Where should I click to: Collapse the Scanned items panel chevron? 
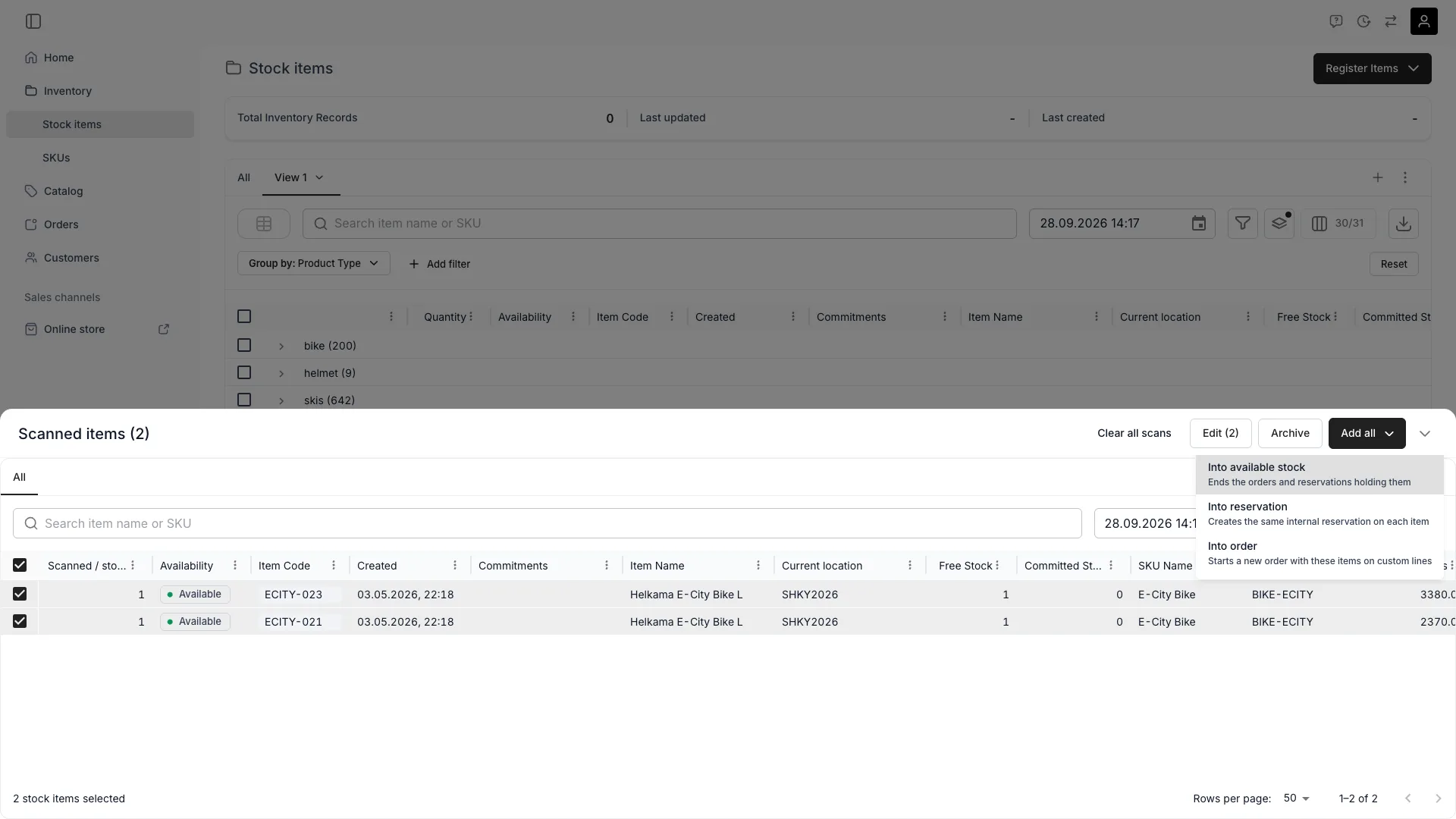pyautogui.click(x=1424, y=434)
